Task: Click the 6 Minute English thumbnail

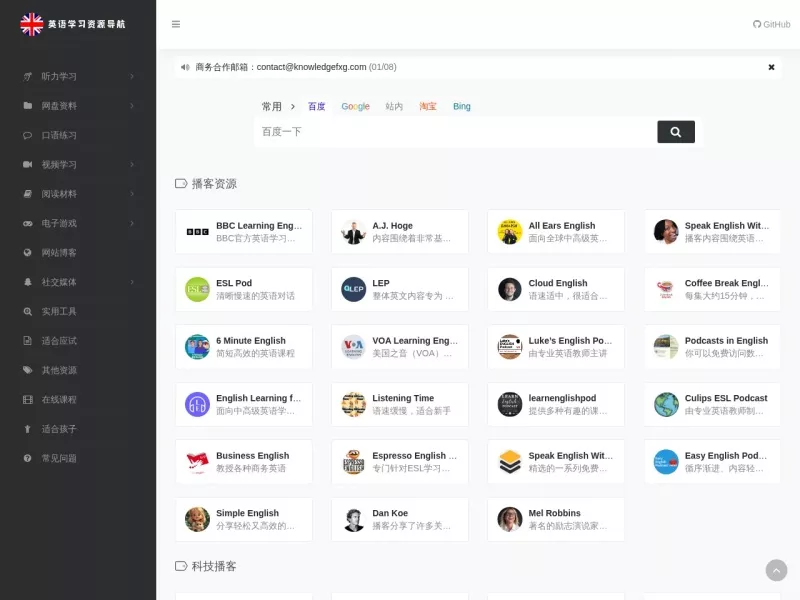Action: coord(197,347)
